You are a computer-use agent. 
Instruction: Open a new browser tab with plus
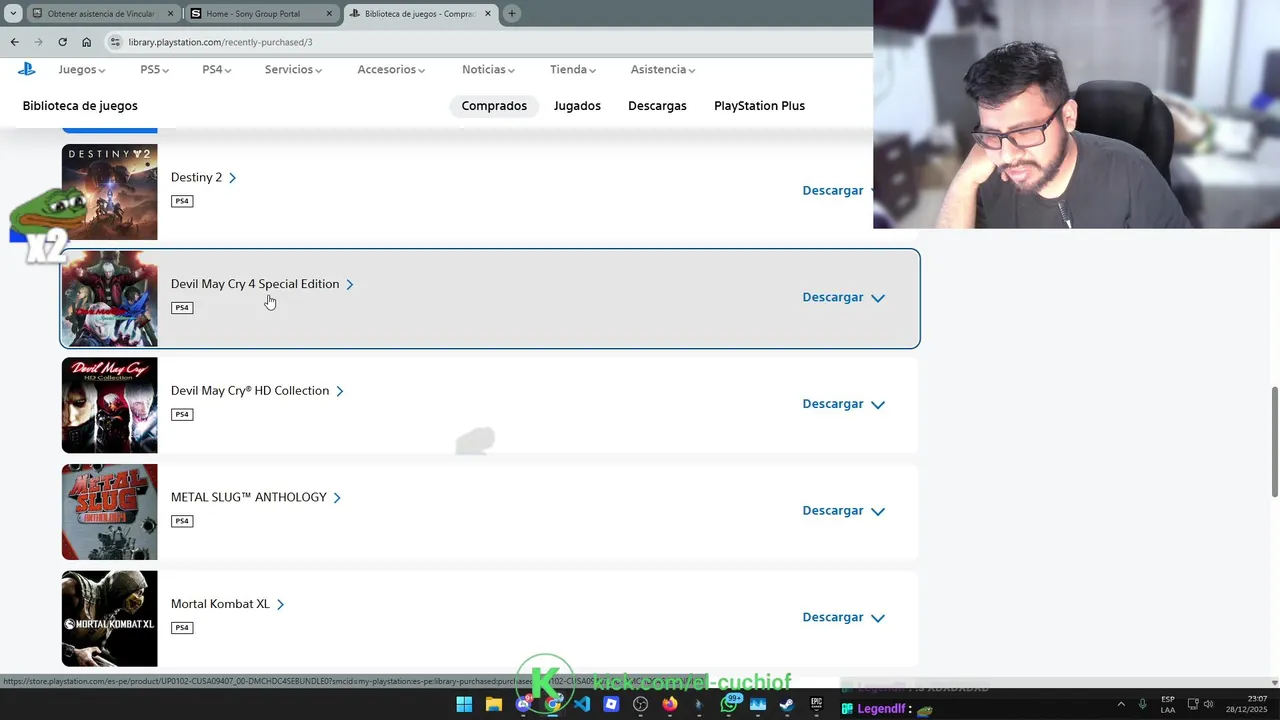click(x=511, y=14)
